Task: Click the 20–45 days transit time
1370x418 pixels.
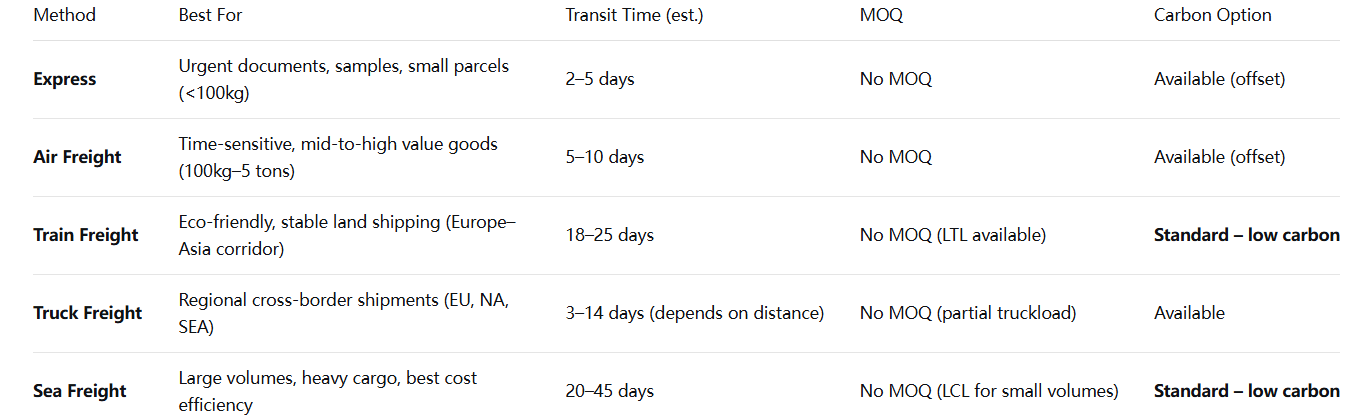Action: pos(610,391)
